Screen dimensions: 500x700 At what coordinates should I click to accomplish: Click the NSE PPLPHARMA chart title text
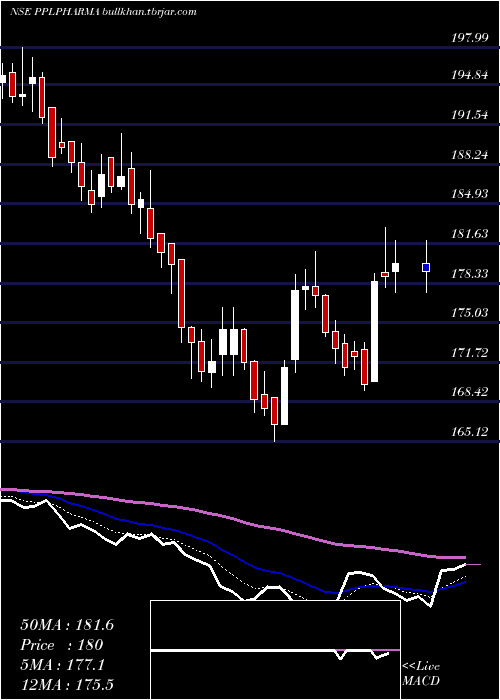tap(104, 12)
